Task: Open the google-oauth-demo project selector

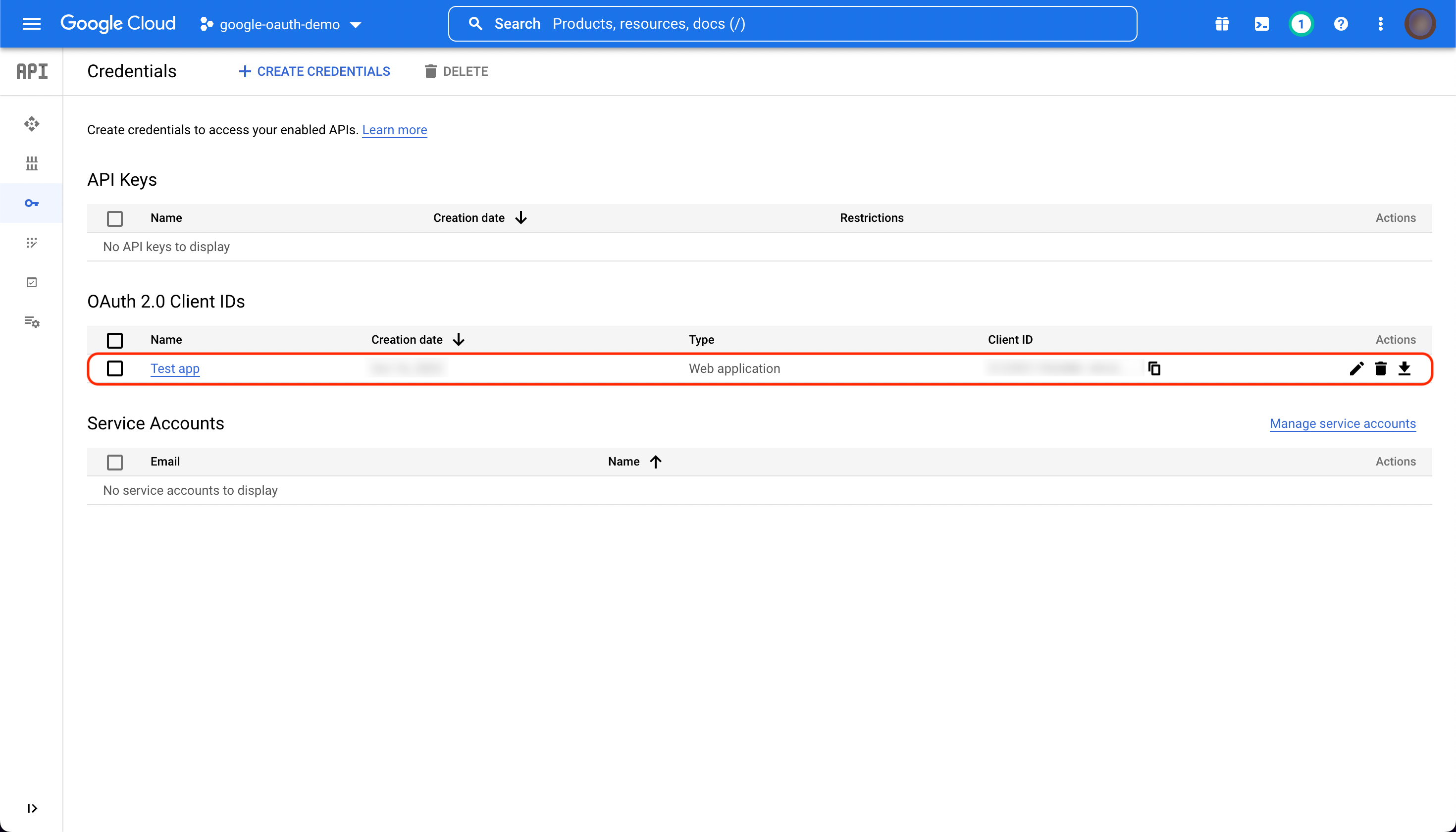Action: 280,24
